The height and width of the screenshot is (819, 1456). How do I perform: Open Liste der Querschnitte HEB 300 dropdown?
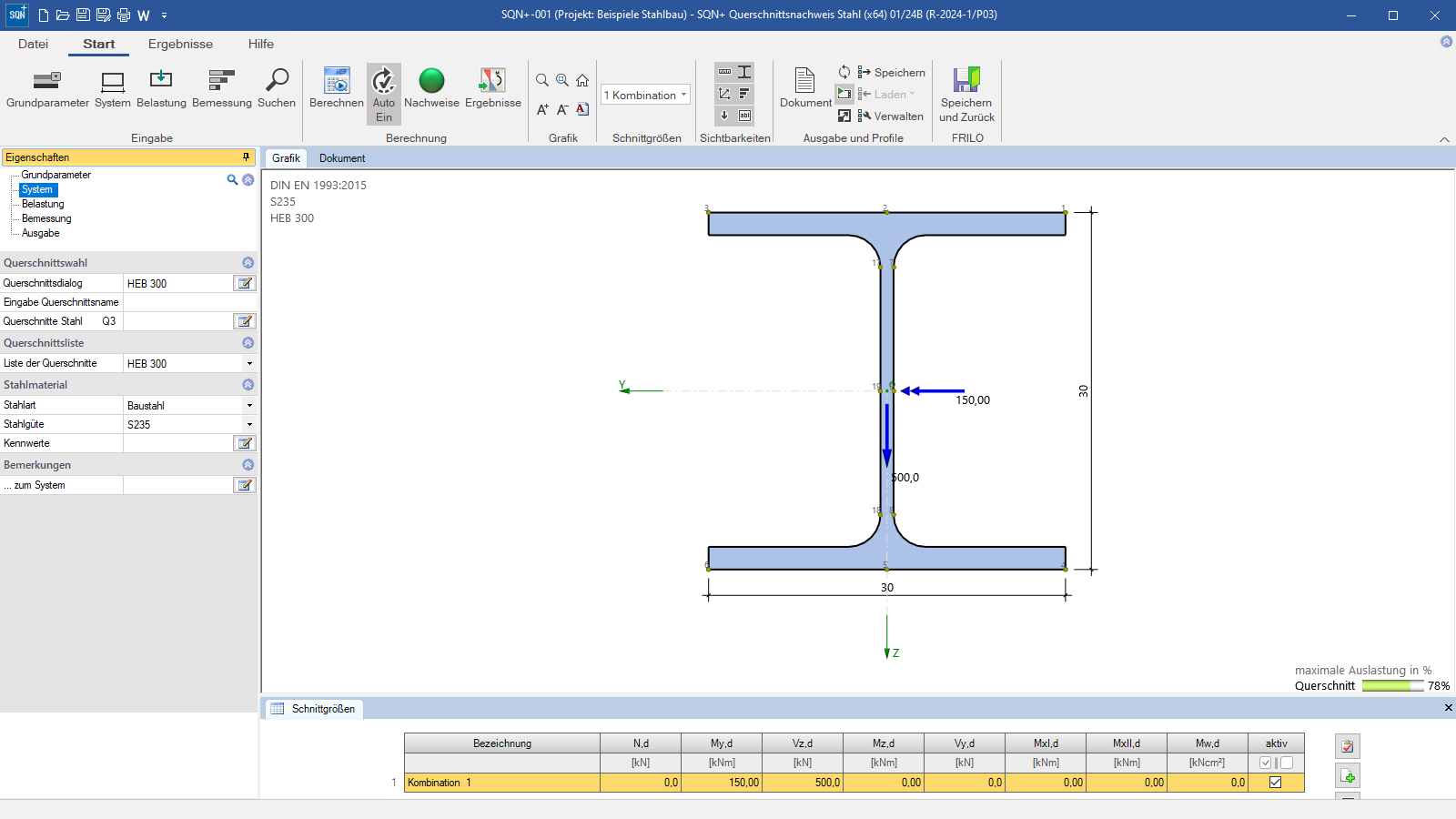(x=249, y=363)
